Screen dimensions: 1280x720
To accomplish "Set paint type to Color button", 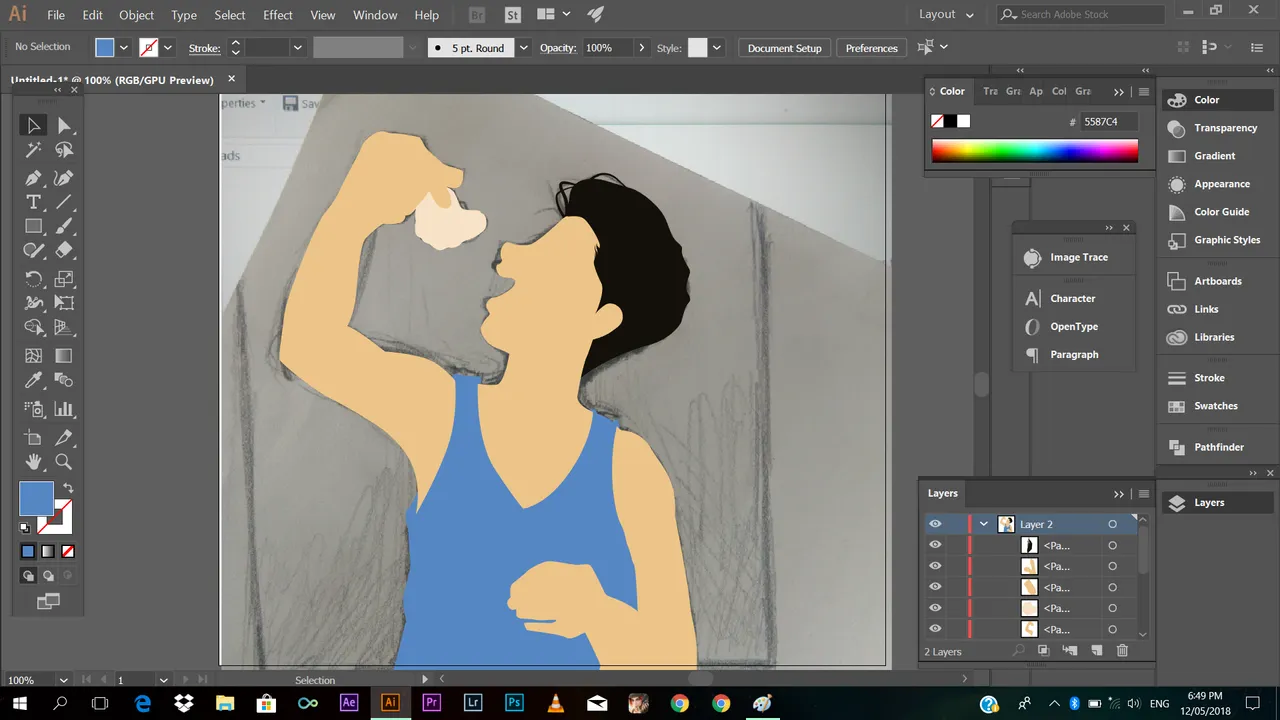I will [28, 551].
